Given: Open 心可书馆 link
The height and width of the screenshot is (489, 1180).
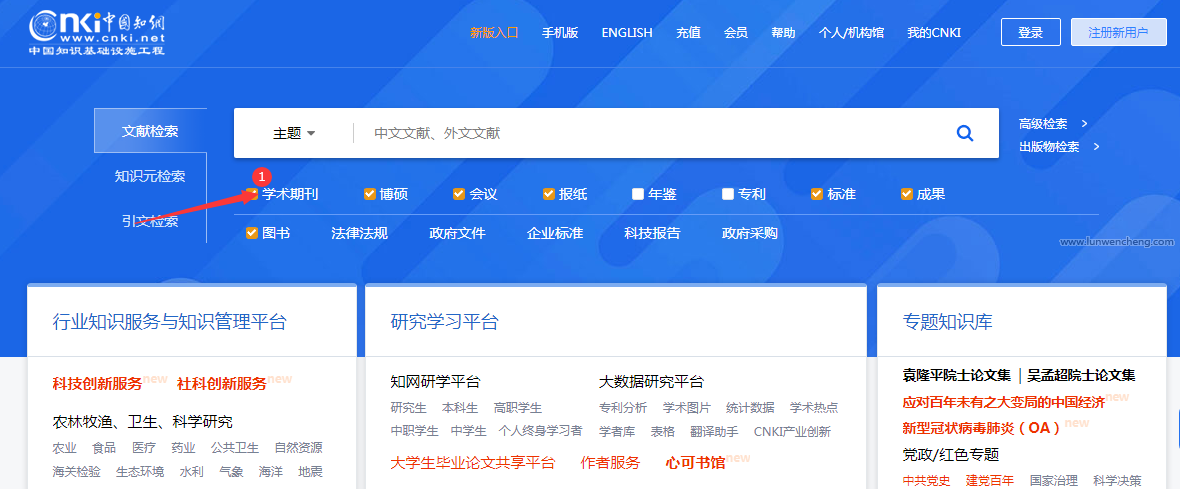Looking at the screenshot, I should (695, 463).
